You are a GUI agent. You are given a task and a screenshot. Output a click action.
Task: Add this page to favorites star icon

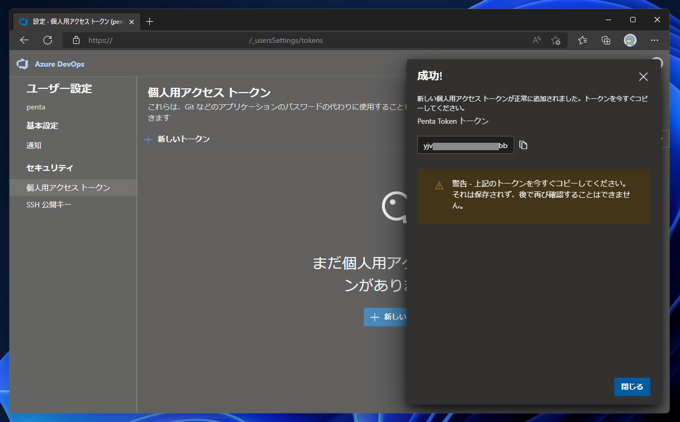coord(556,40)
